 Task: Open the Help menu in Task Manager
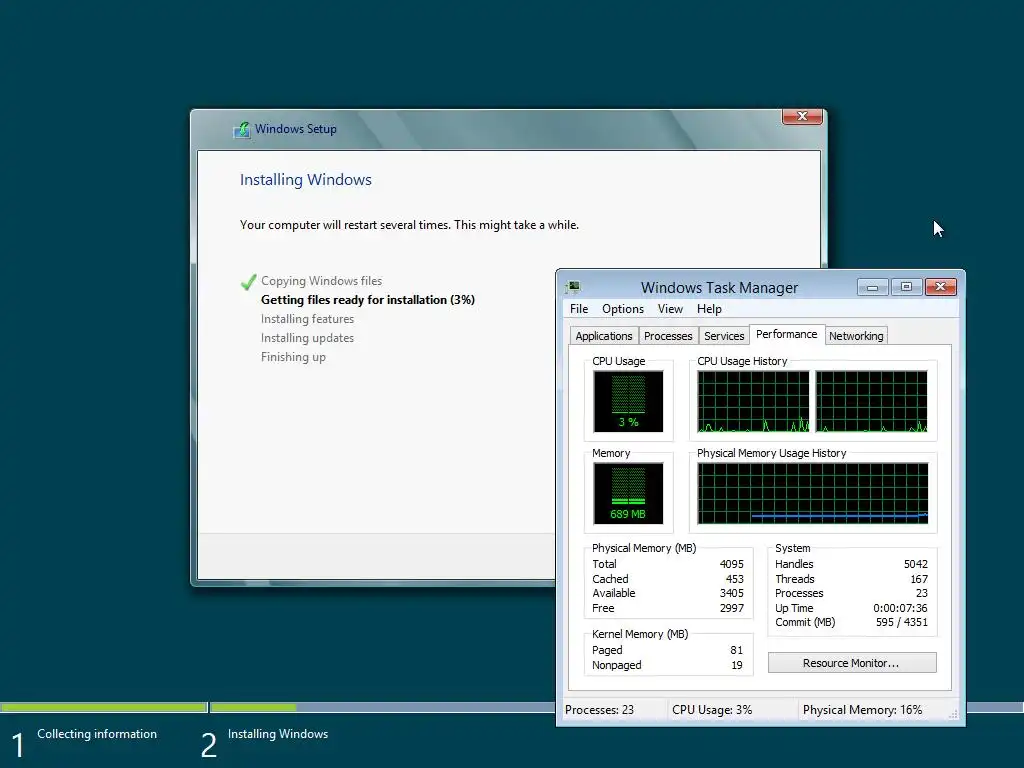709,309
